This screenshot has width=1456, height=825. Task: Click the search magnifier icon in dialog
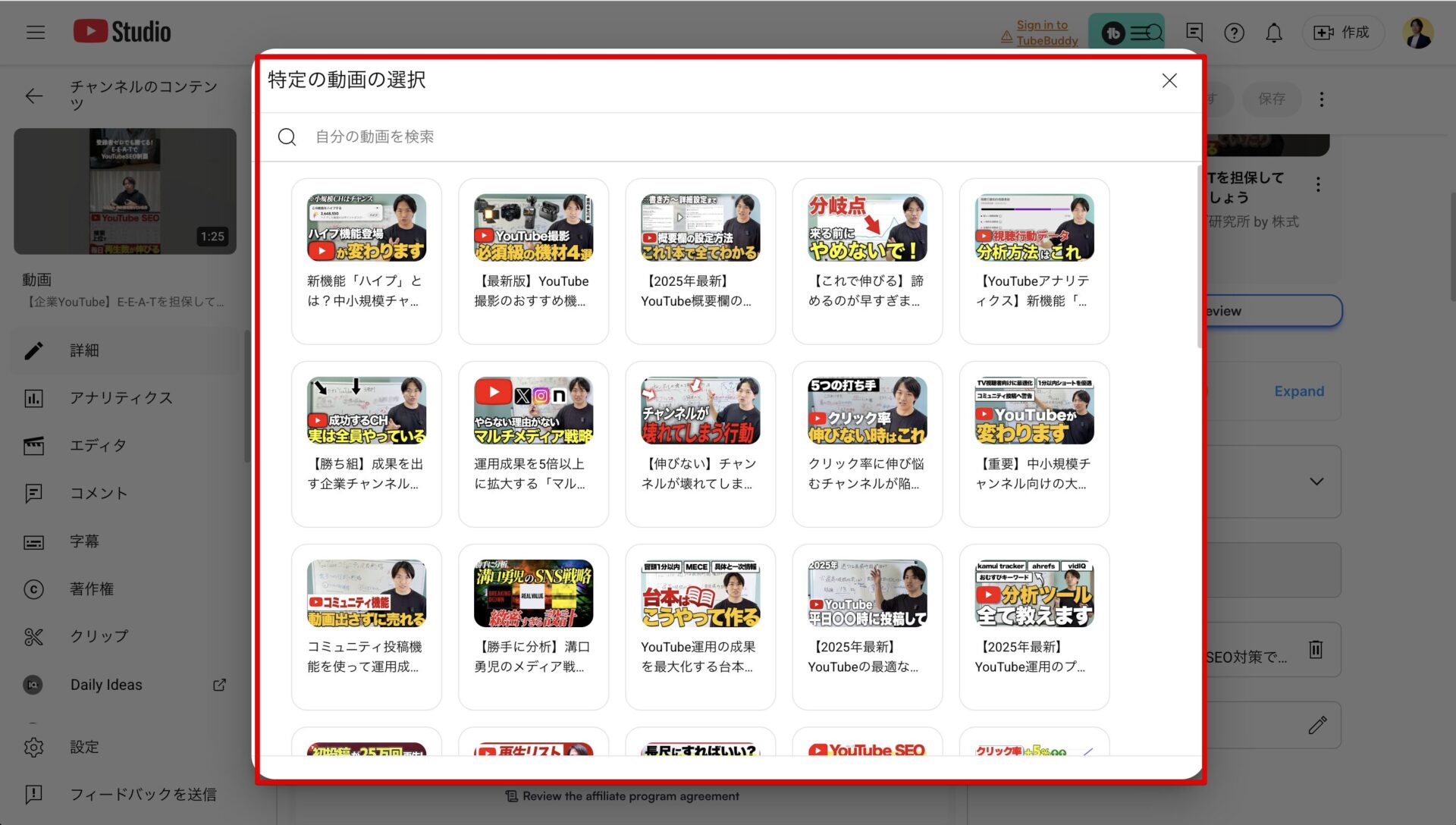(287, 137)
